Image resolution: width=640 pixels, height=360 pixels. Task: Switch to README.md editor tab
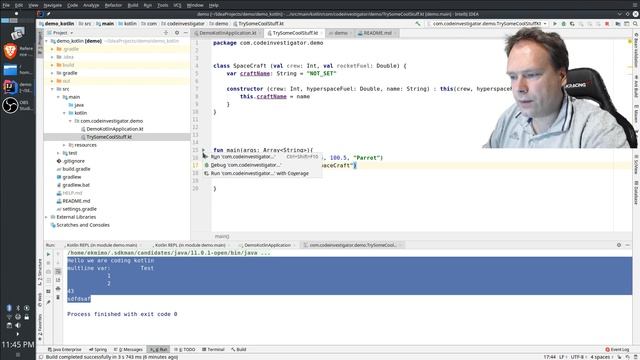(x=377, y=33)
